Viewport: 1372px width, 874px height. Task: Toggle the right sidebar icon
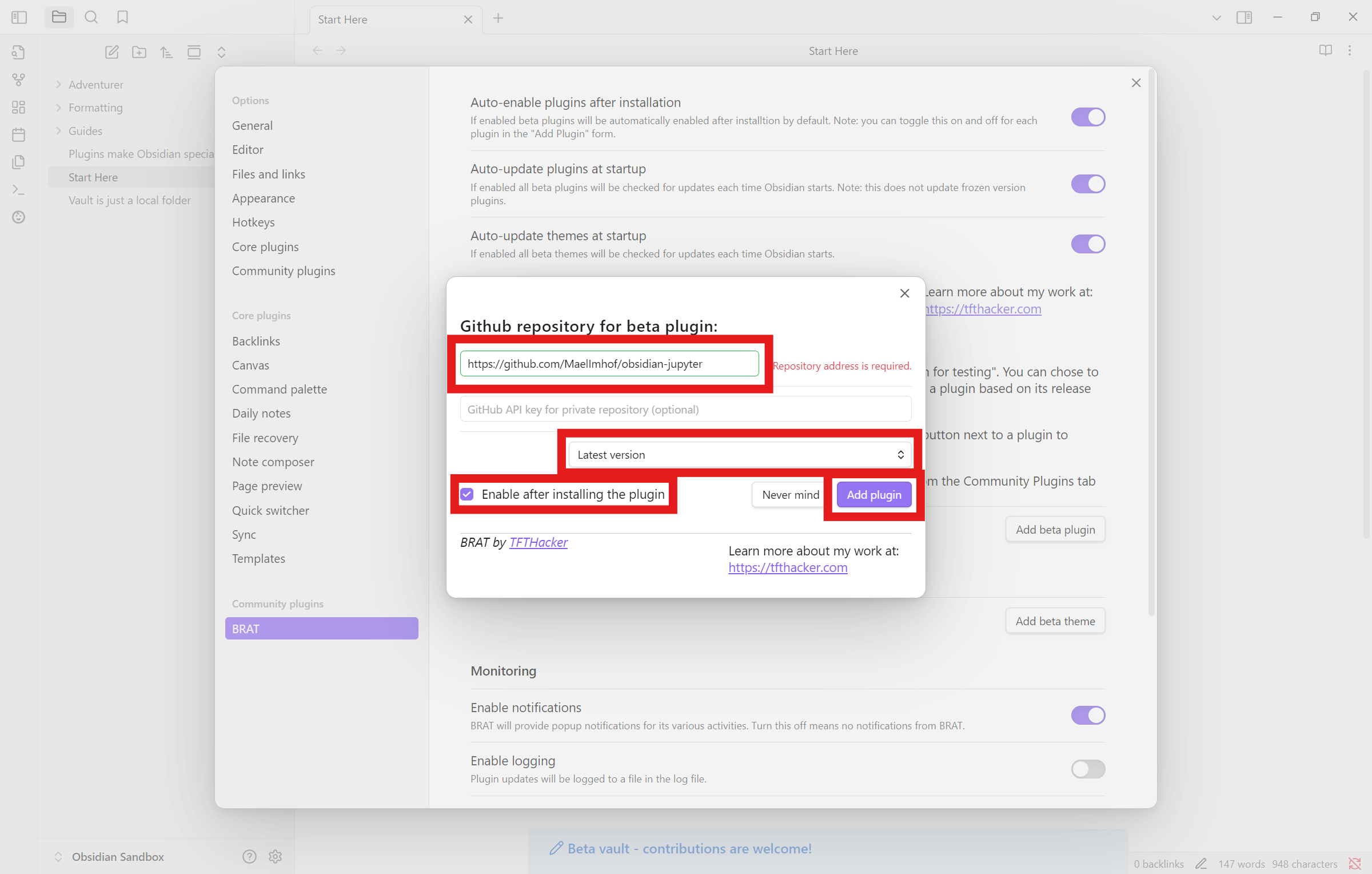(1244, 17)
